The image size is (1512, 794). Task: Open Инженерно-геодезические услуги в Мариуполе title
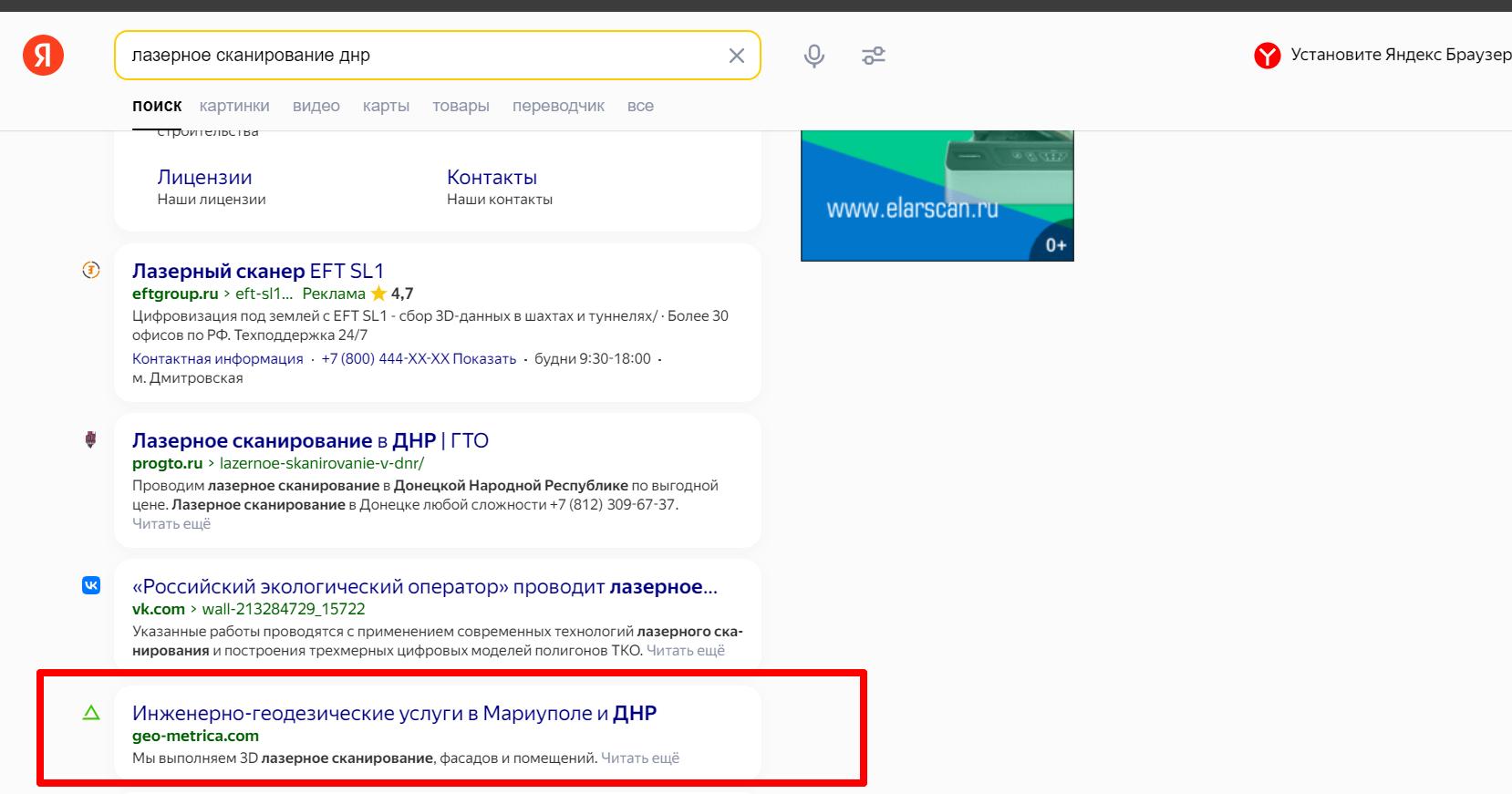[x=394, y=713]
